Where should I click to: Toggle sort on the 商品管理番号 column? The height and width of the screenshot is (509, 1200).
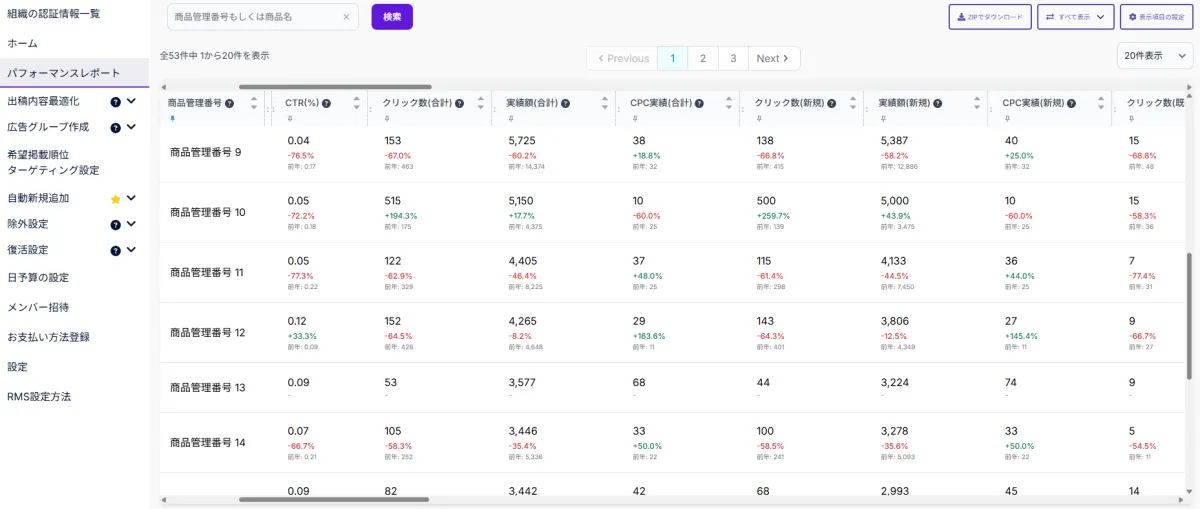tap(254, 103)
